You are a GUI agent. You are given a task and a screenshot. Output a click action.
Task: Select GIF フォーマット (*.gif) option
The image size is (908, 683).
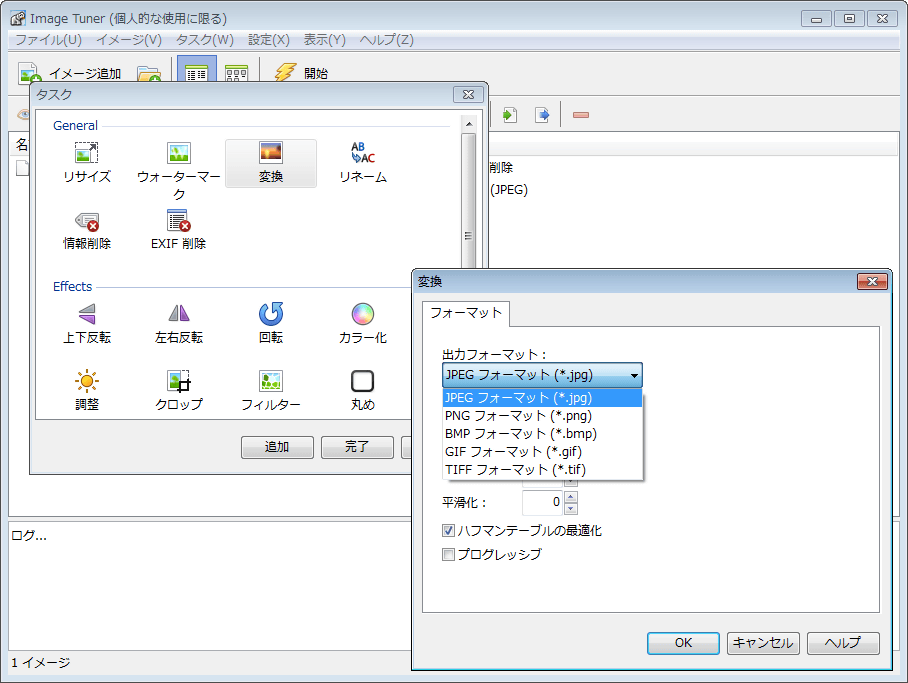coord(542,452)
